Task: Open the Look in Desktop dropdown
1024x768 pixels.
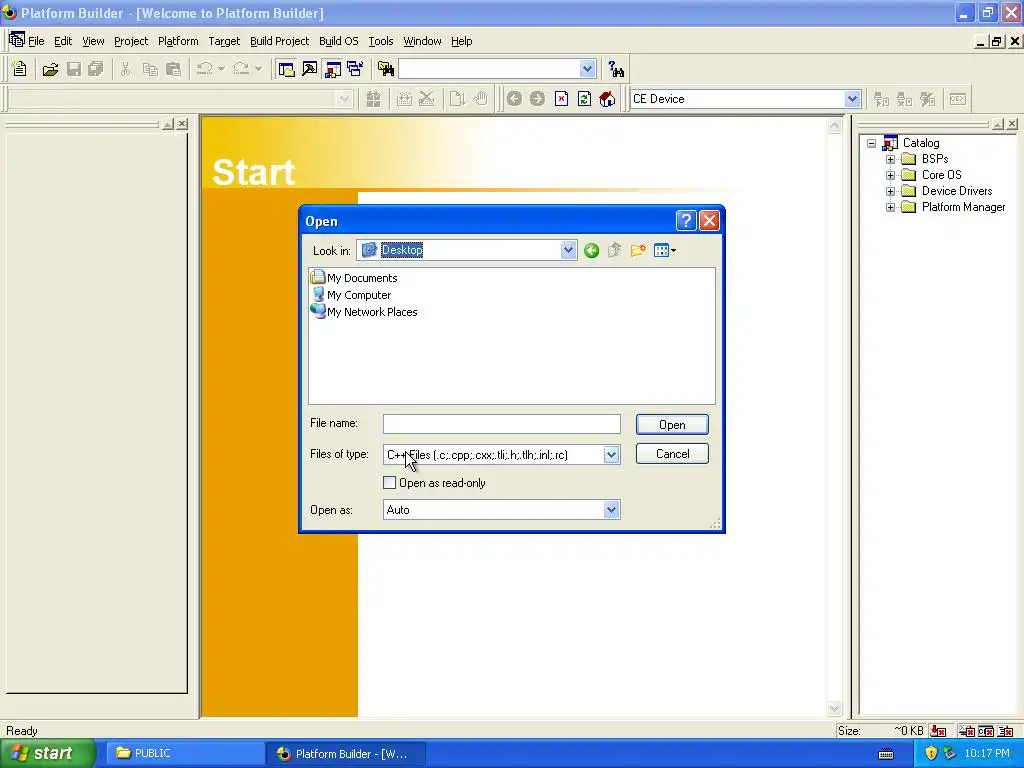Action: tap(568, 250)
